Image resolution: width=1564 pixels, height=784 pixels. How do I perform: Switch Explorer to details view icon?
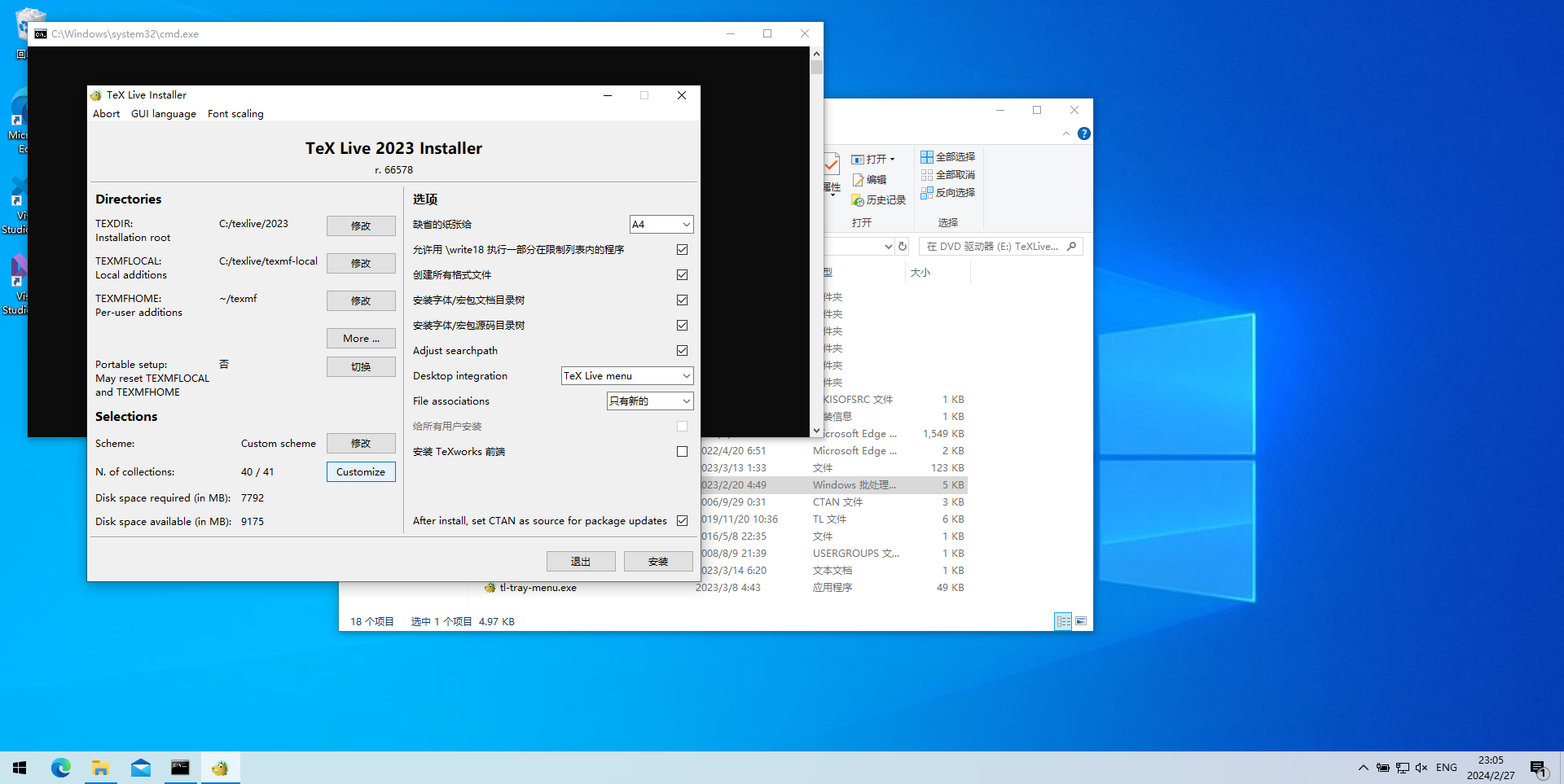1063,621
